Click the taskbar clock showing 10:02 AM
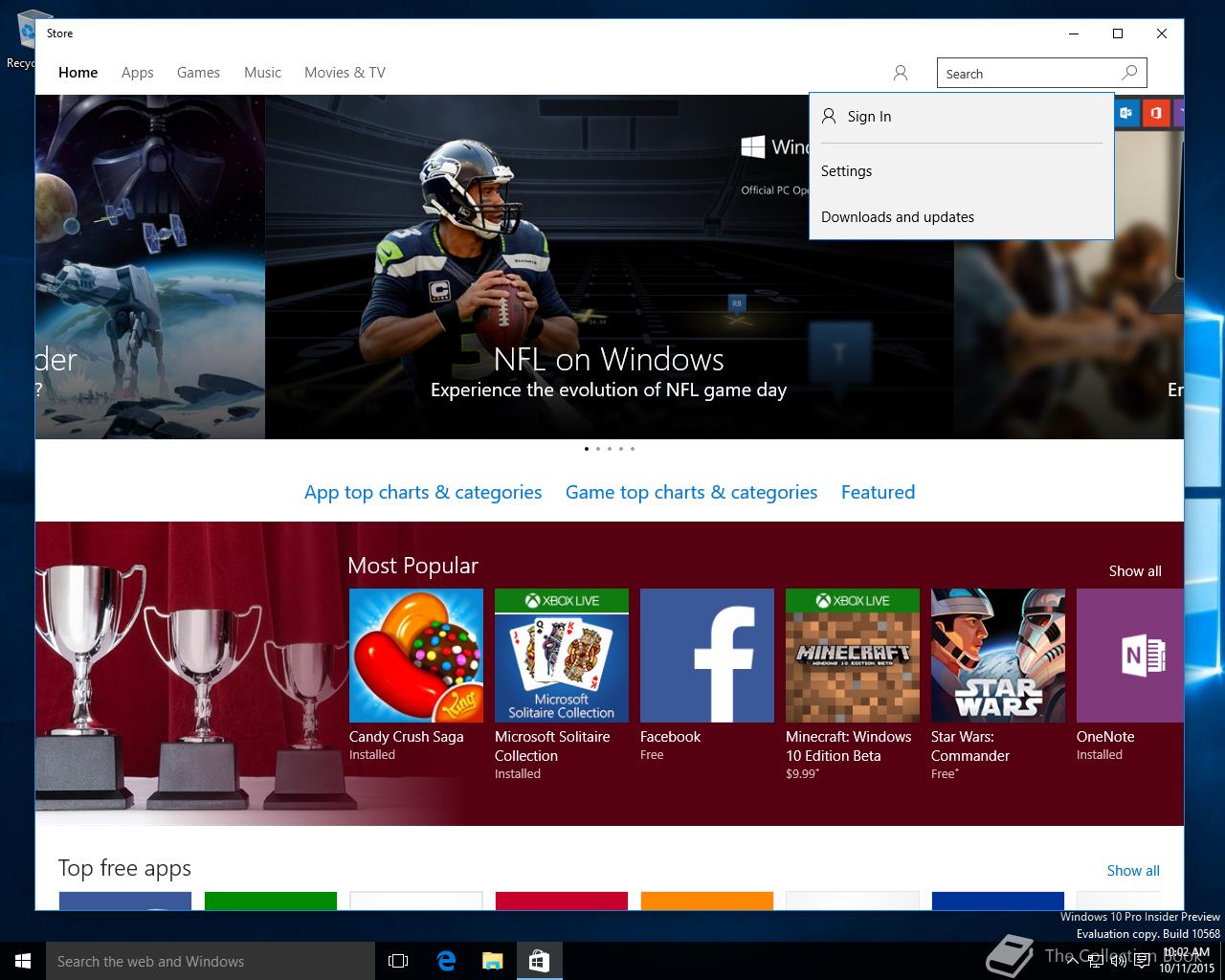Screen dimensions: 1225x980 pos(1187,961)
